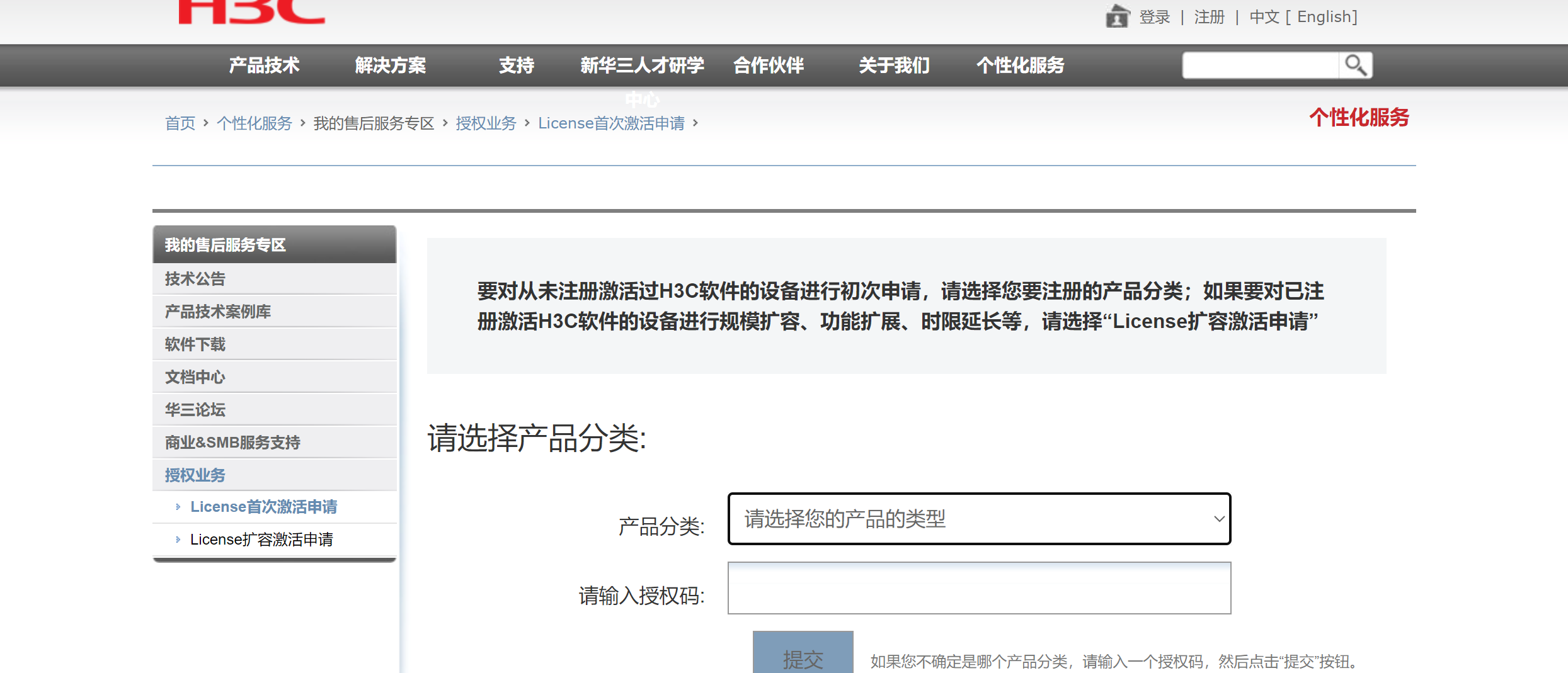Click the 请输入授权码 label

click(641, 596)
